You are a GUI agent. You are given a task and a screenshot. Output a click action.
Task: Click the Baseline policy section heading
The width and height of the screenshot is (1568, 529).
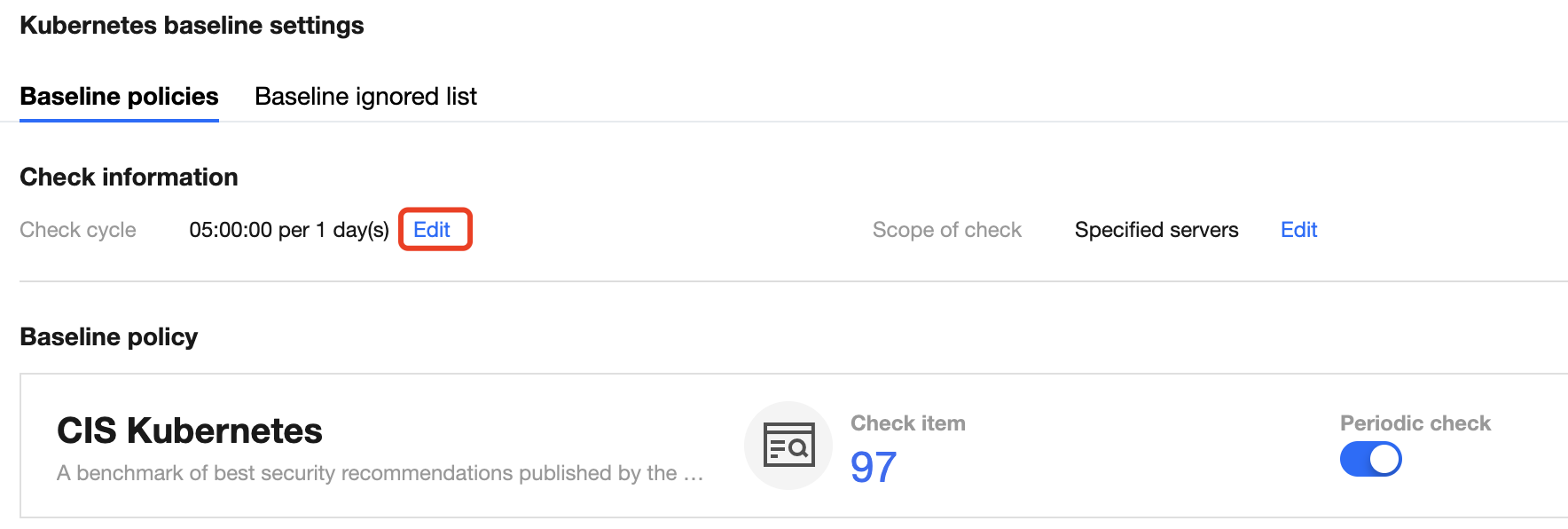point(109,337)
